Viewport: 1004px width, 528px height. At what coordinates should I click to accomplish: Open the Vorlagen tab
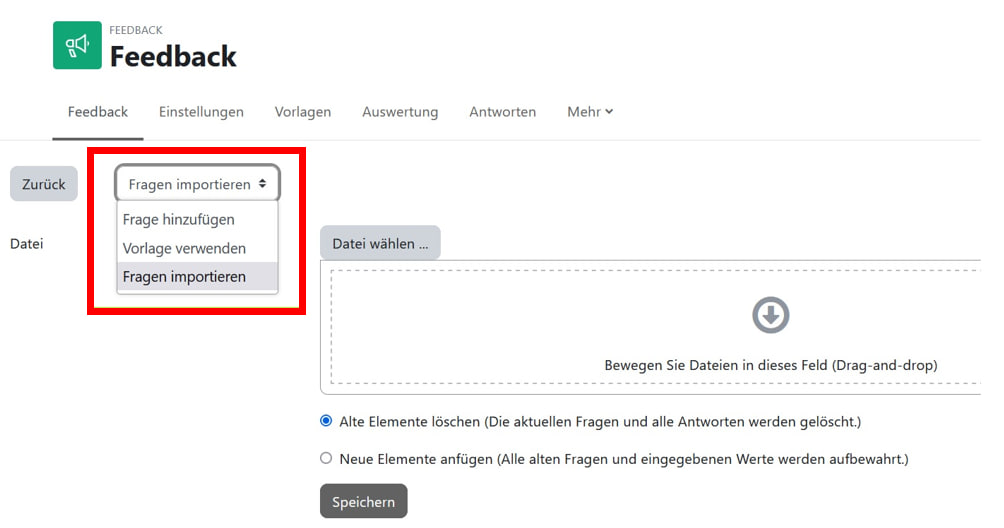point(303,112)
